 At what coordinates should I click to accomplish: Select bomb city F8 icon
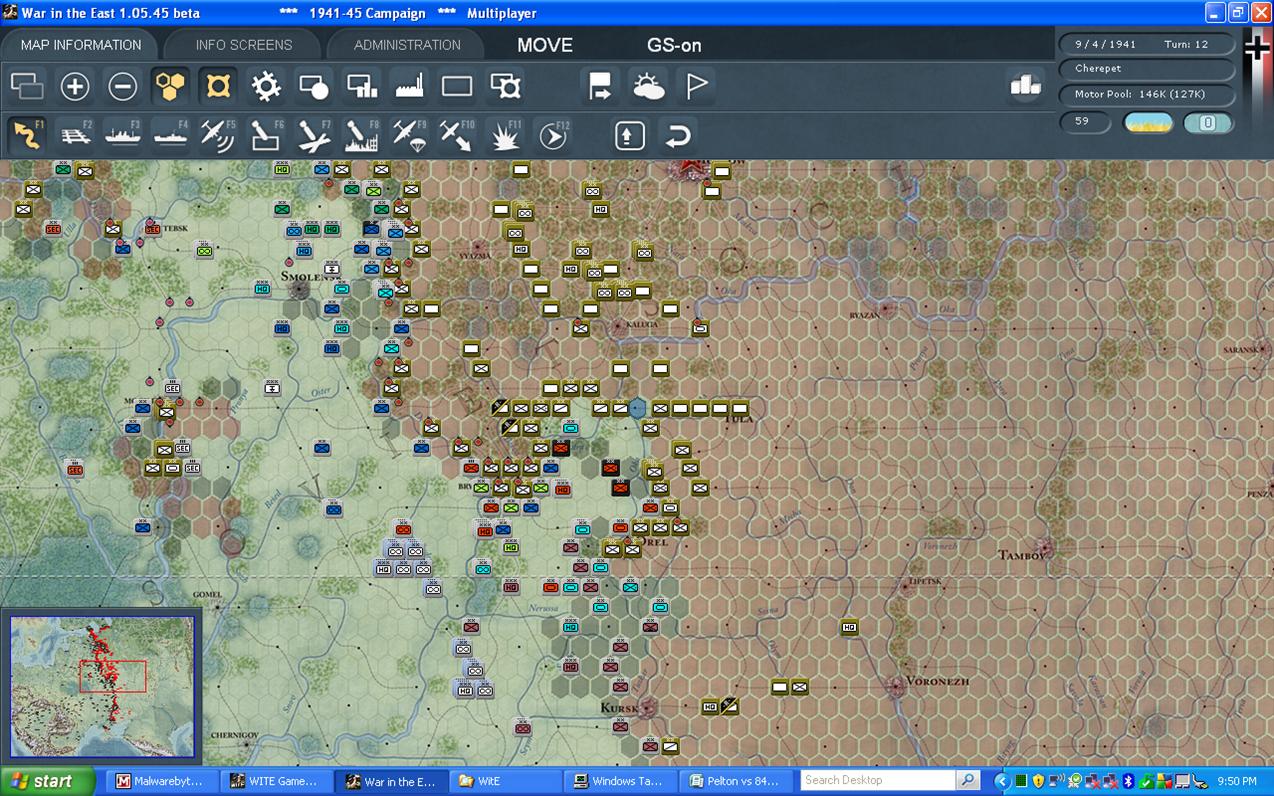pos(362,135)
